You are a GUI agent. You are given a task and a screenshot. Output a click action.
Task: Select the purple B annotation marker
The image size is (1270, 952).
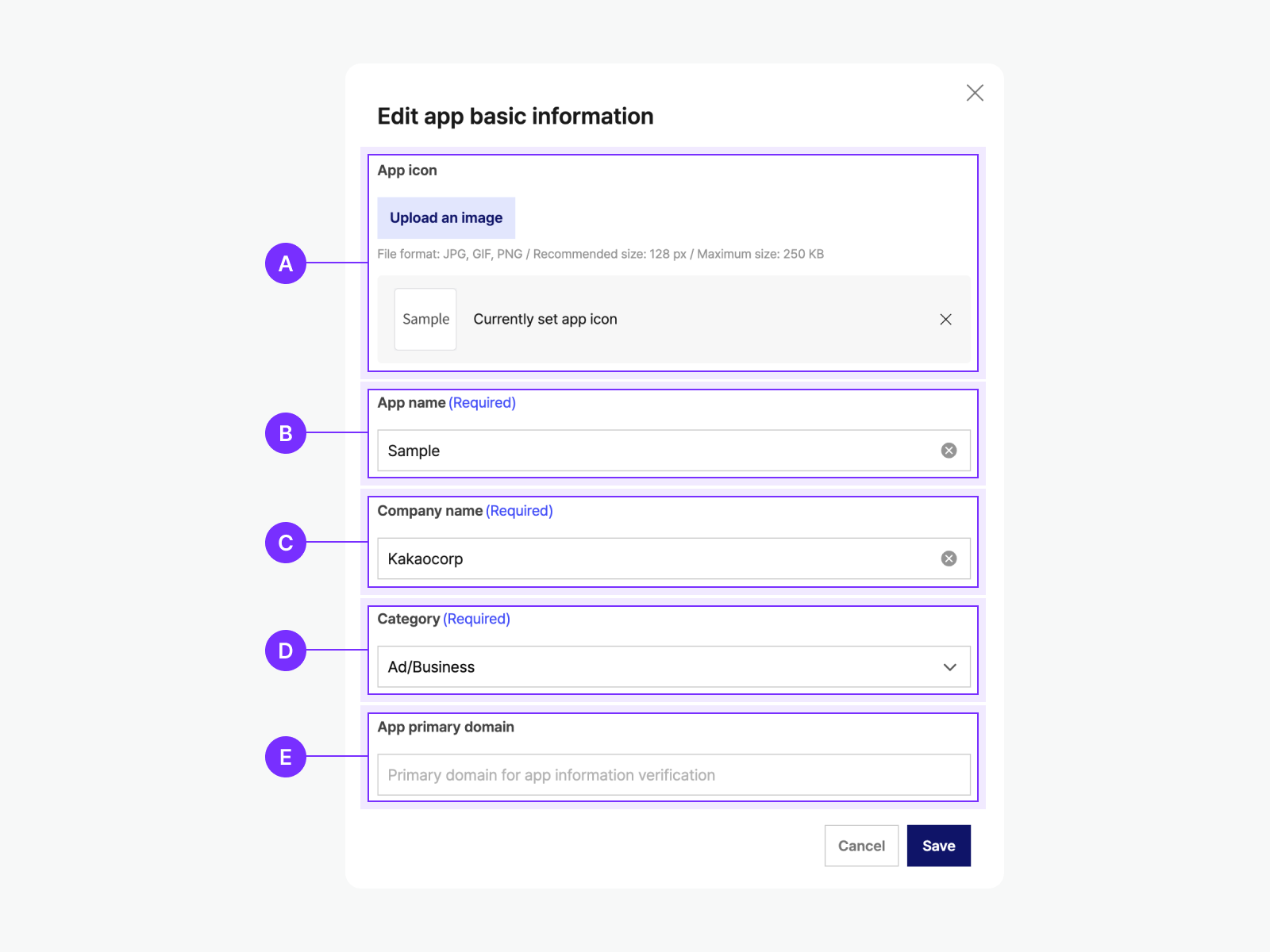coord(286,433)
